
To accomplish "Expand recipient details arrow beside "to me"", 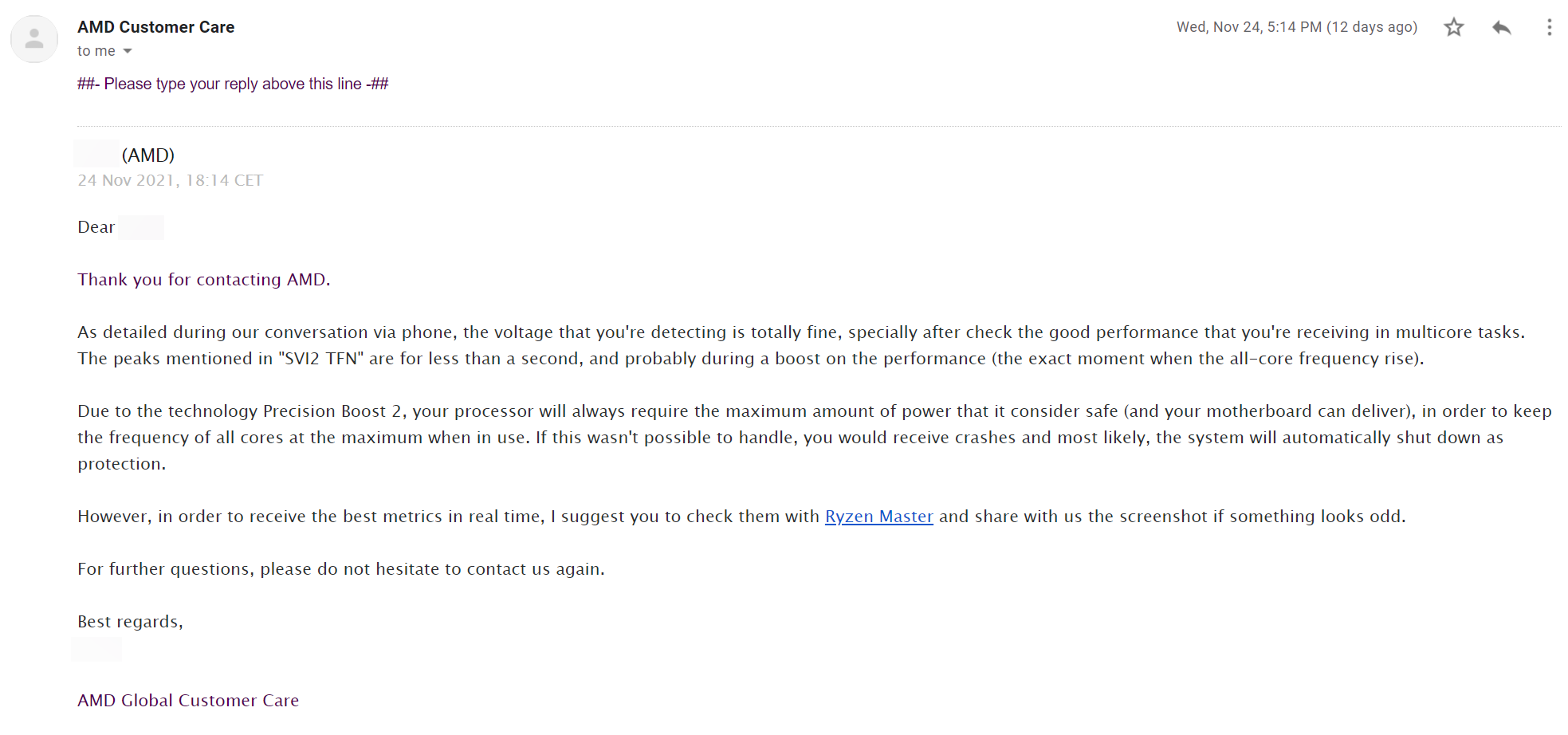I will point(128,51).
